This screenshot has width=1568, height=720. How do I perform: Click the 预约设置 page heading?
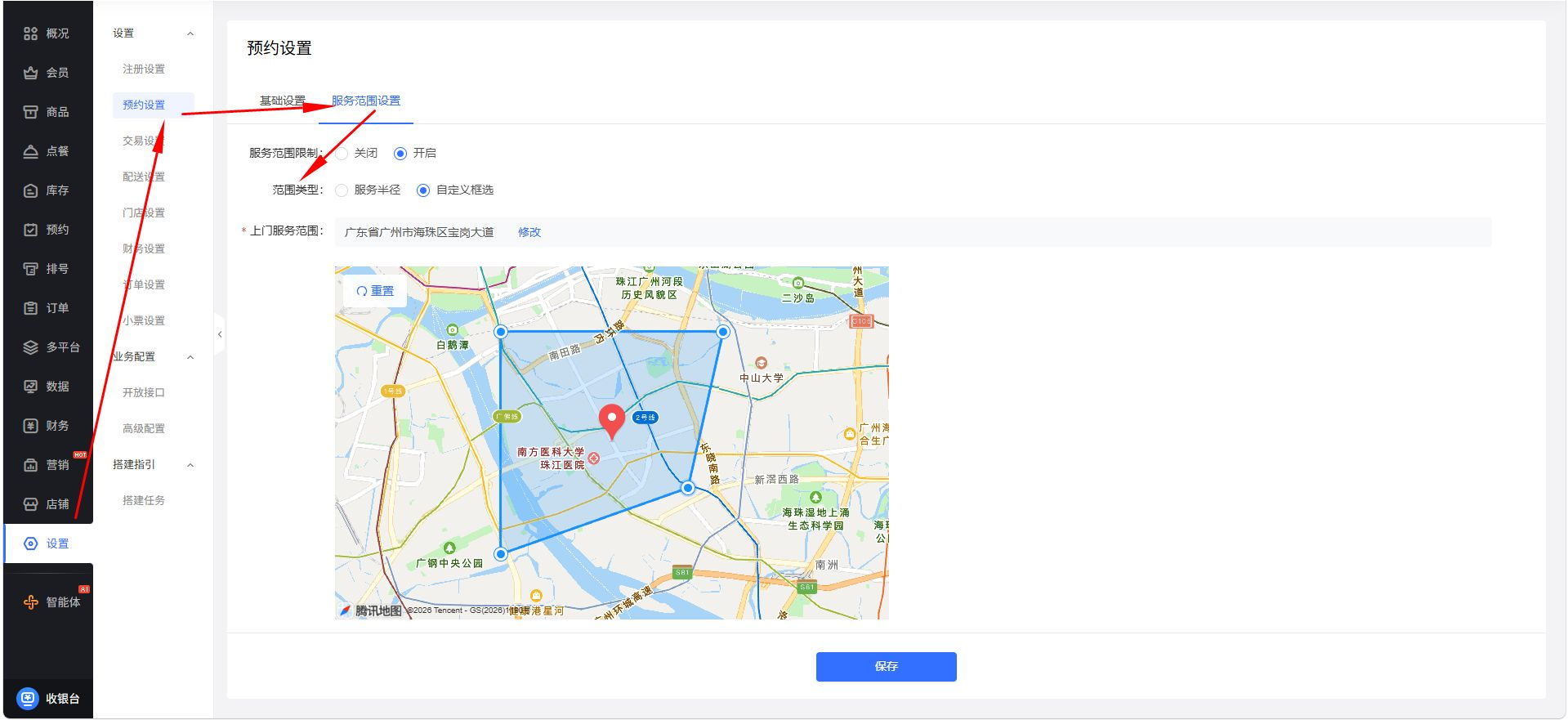coord(279,48)
